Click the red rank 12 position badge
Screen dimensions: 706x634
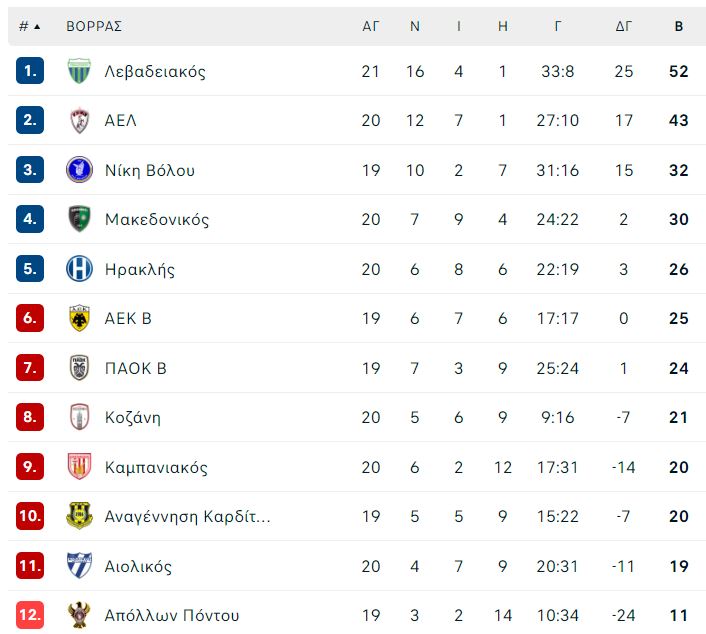[x=30, y=615]
